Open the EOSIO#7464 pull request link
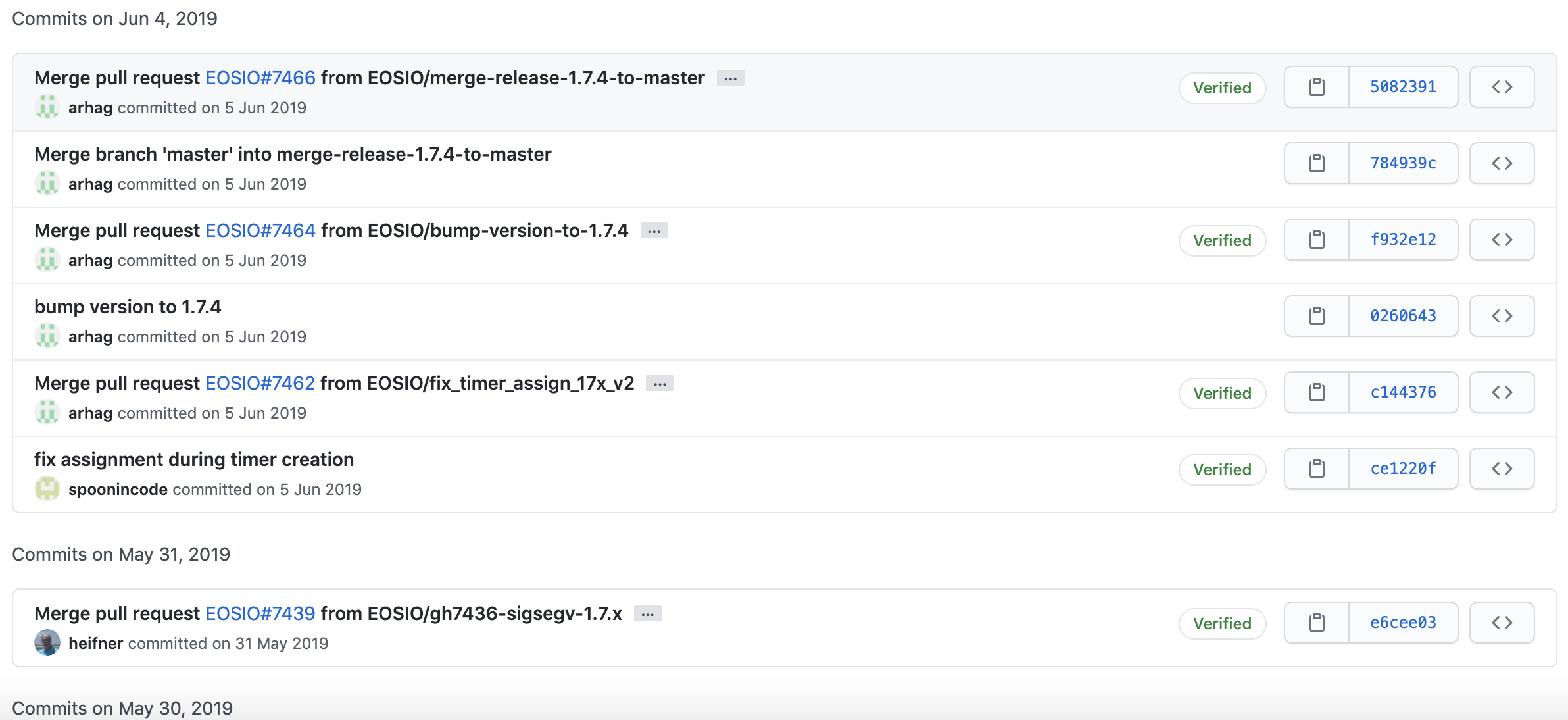The width and height of the screenshot is (1568, 720). 260,230
